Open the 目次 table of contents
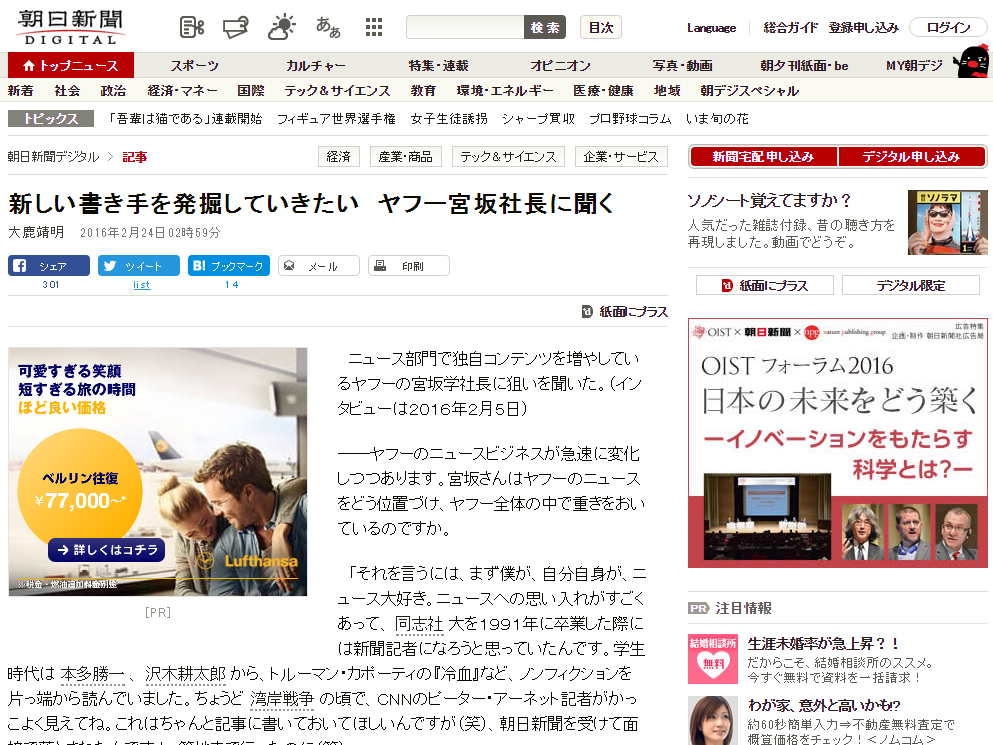This screenshot has width=993, height=745. [x=600, y=28]
